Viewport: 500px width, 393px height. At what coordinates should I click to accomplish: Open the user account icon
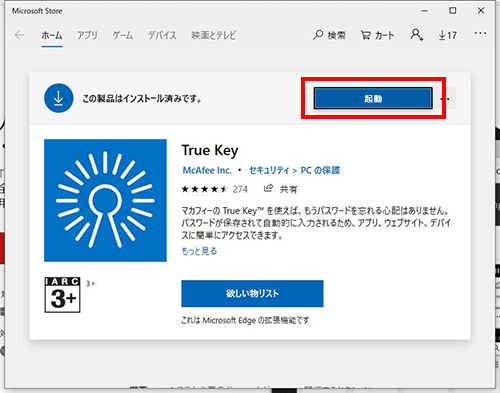pos(417,35)
